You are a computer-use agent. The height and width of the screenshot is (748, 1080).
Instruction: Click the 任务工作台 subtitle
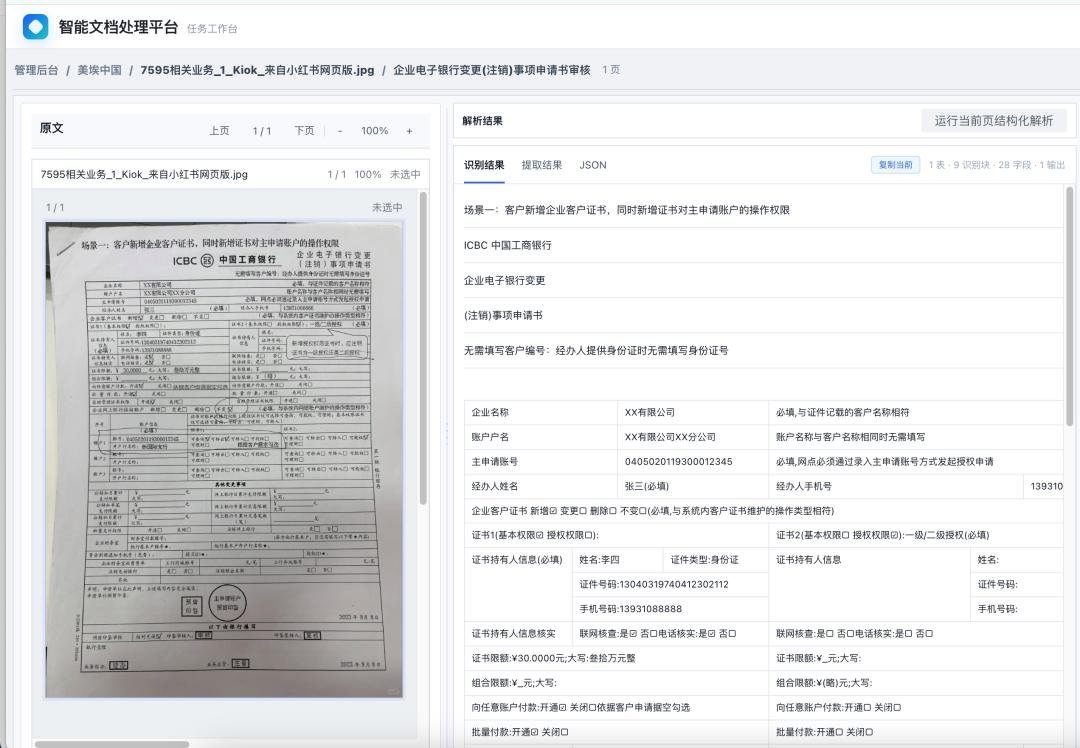coord(212,29)
